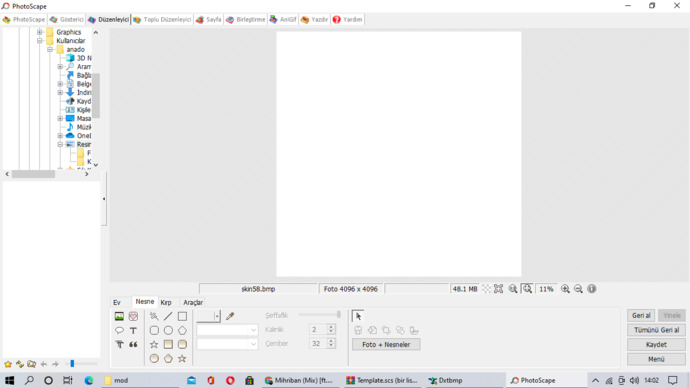Choose the filled square shape tool

coord(168,344)
